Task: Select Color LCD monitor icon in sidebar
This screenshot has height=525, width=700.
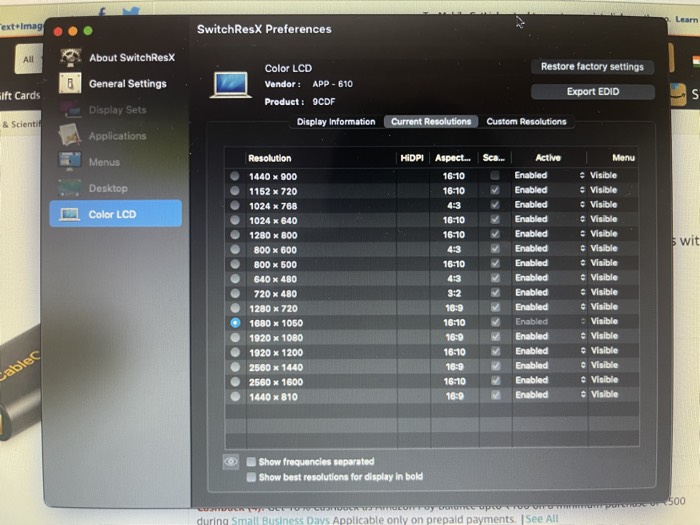Action: [x=70, y=214]
